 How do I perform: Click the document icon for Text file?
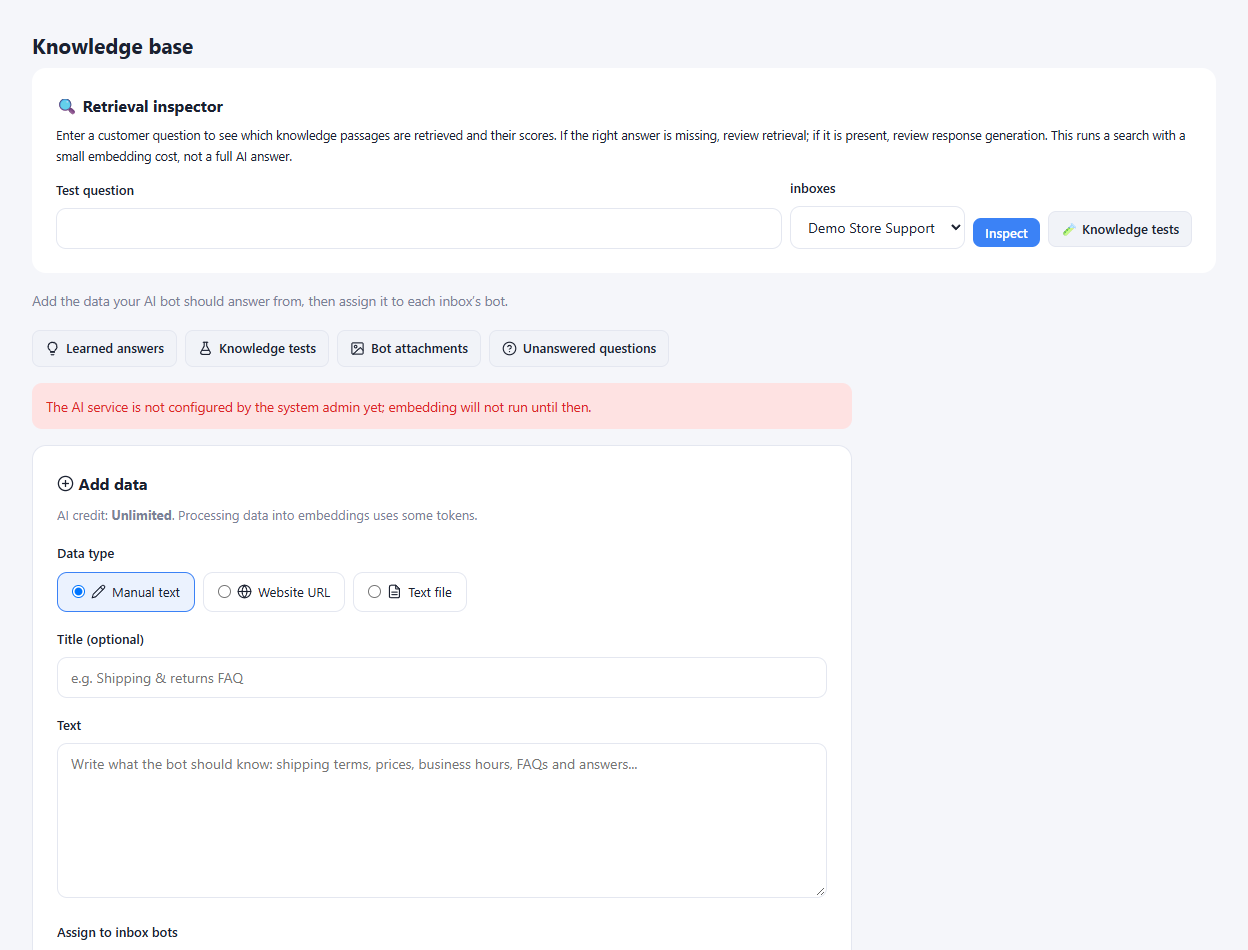(x=394, y=592)
